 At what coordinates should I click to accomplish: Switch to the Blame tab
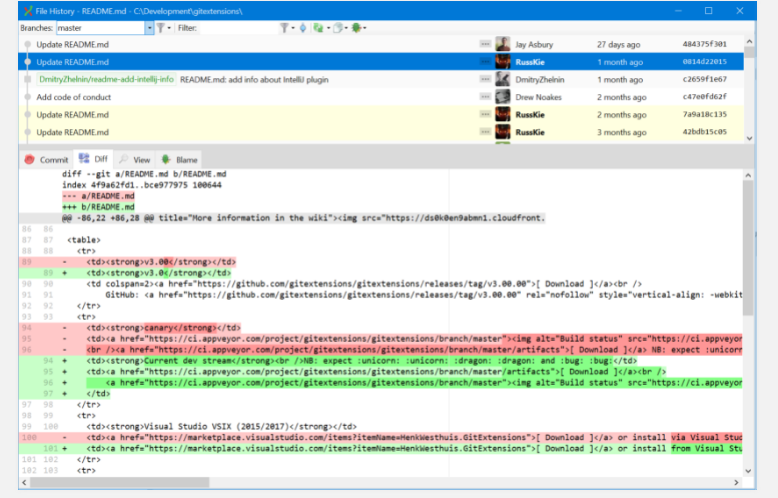pos(180,160)
